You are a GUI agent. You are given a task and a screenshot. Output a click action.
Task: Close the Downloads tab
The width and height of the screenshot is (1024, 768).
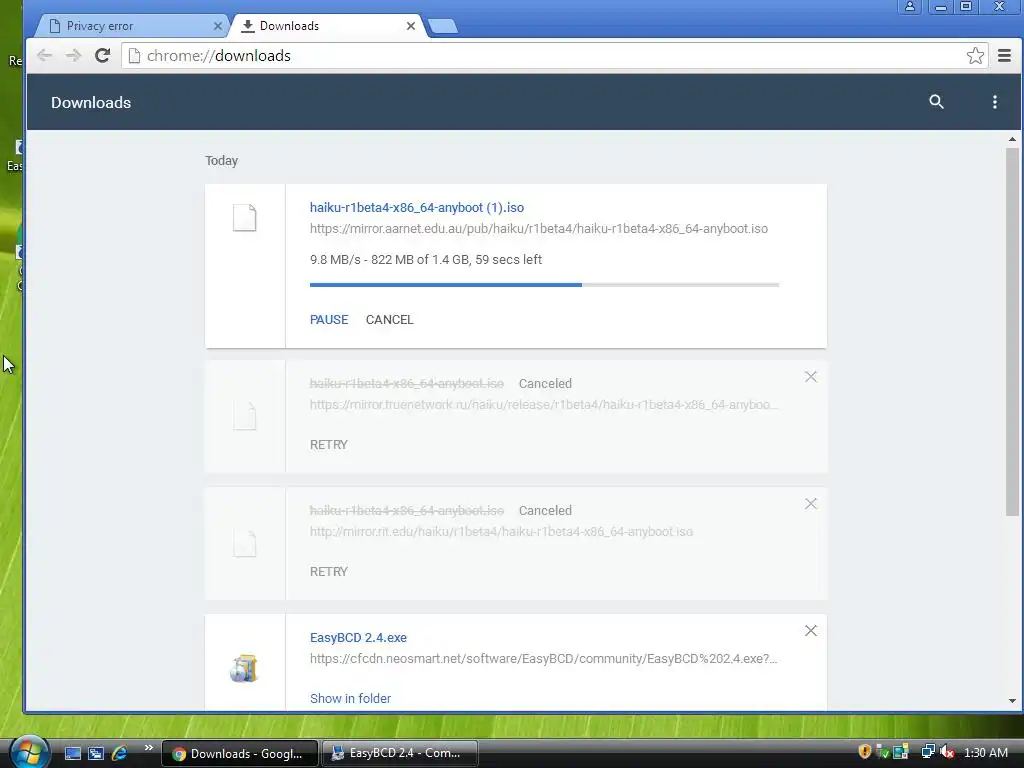(410, 26)
